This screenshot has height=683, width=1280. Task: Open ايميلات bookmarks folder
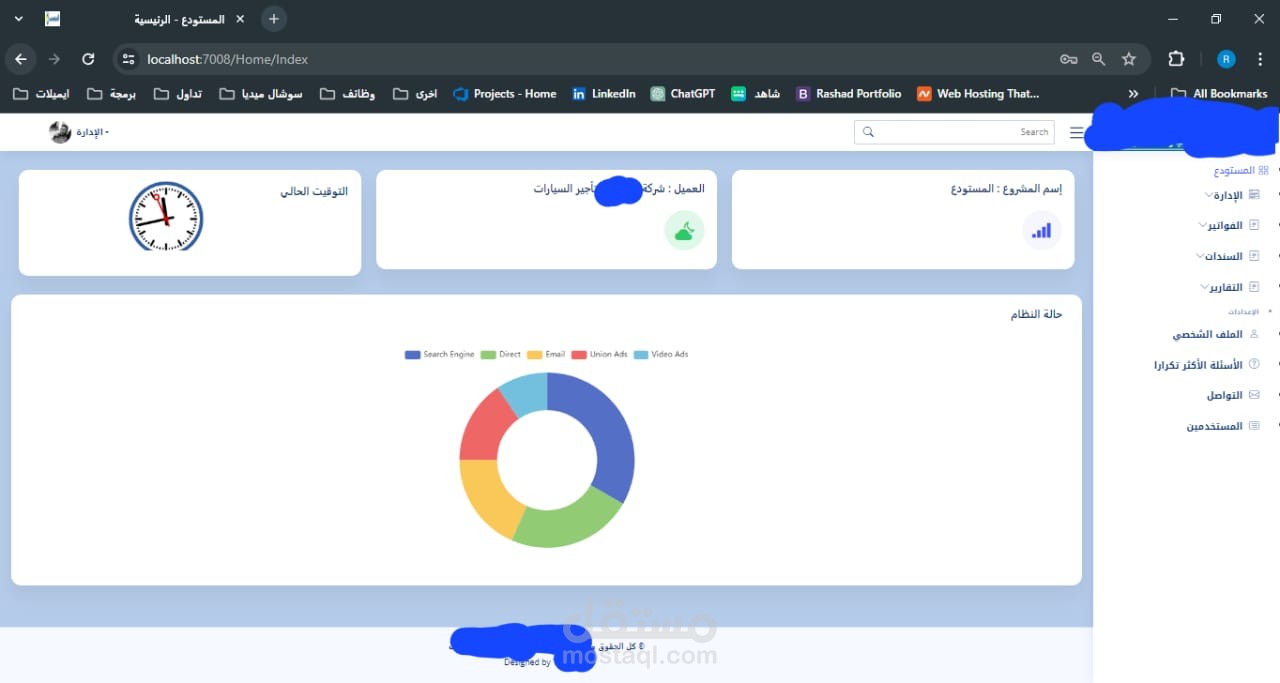41,94
